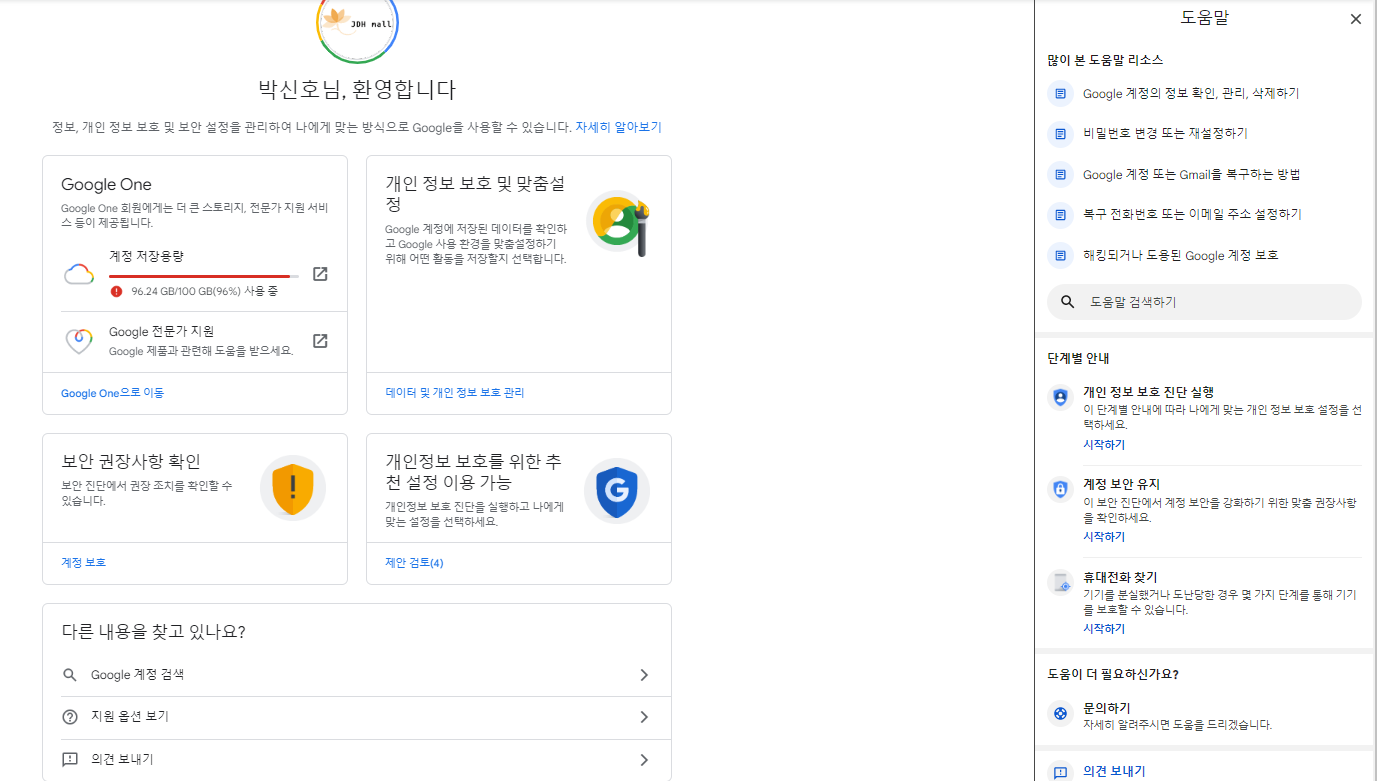Expand 지원 옵션 보기 row chevron

click(x=644, y=717)
